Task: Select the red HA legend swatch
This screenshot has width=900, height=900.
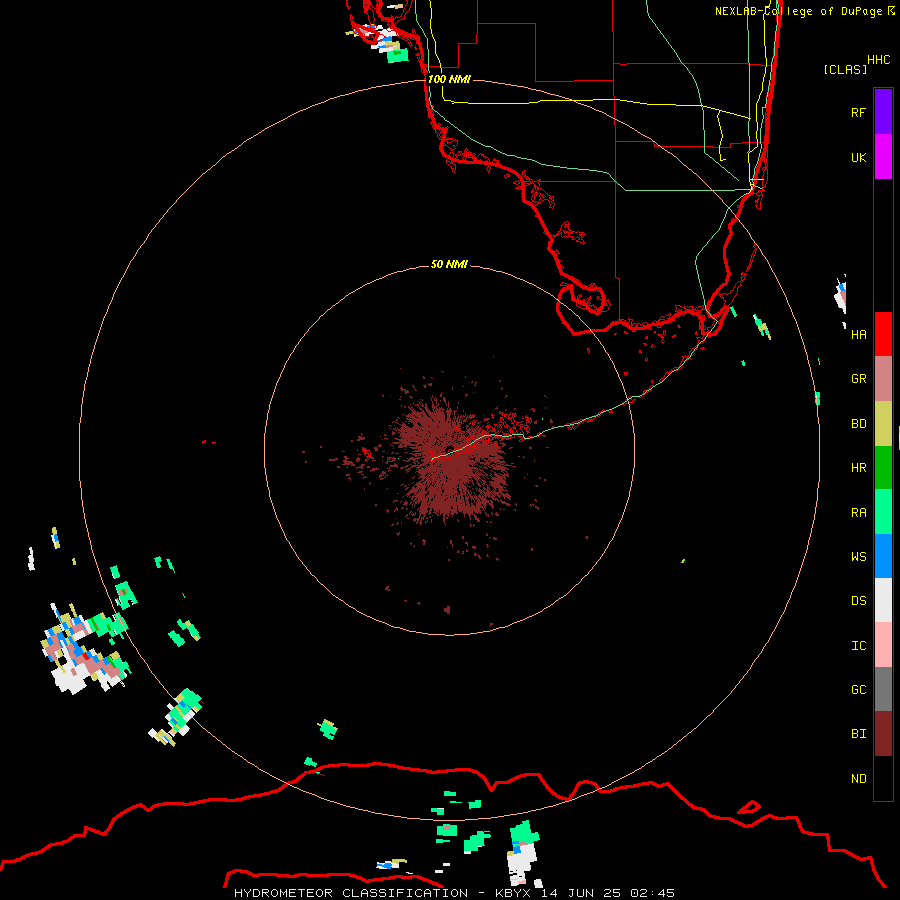Action: click(x=883, y=334)
